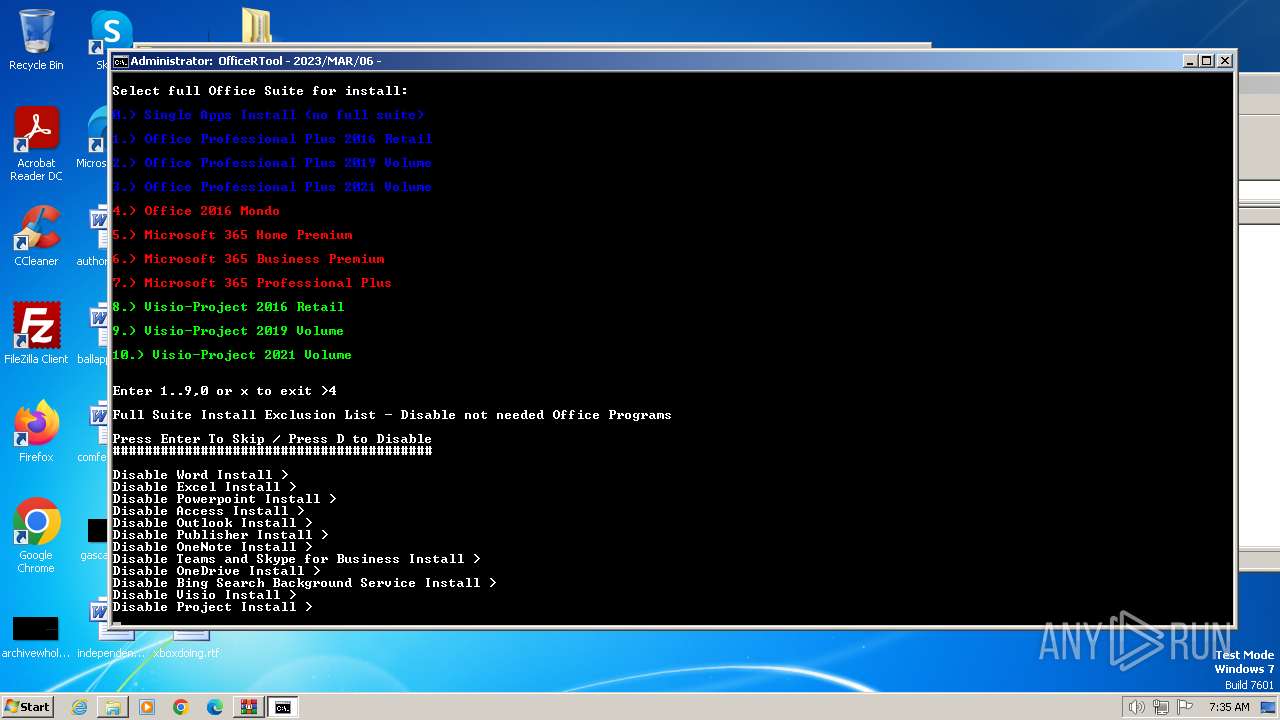Click 'Select full Office Suite for install:' heading

click(x=260, y=91)
